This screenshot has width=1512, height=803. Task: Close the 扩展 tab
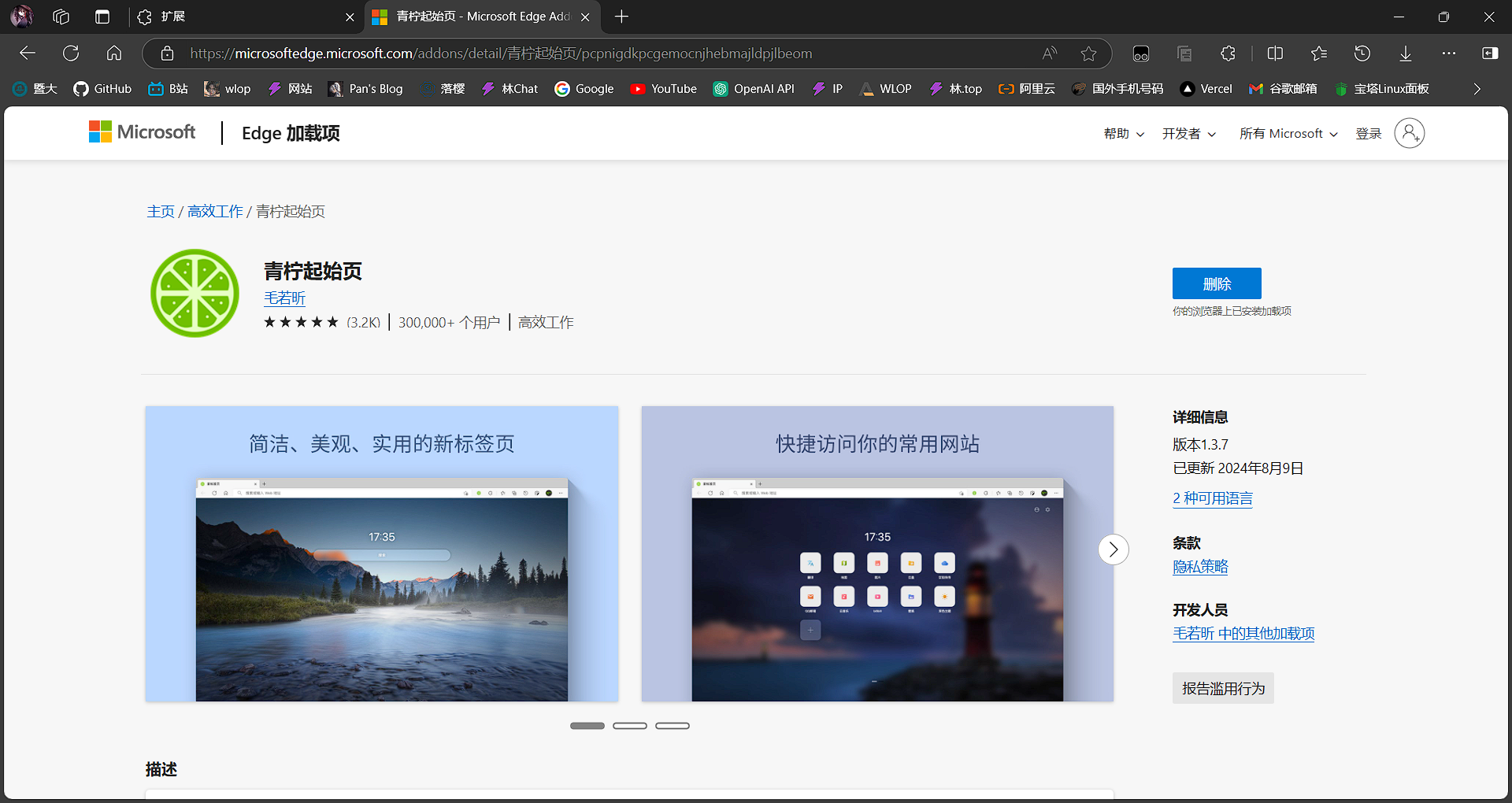pyautogui.click(x=350, y=17)
